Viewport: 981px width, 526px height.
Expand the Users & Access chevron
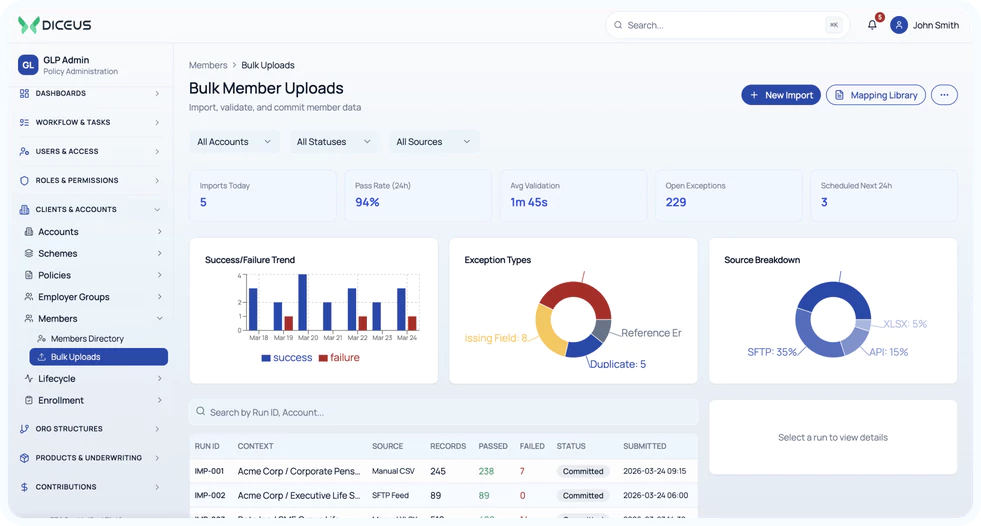pyautogui.click(x=157, y=151)
